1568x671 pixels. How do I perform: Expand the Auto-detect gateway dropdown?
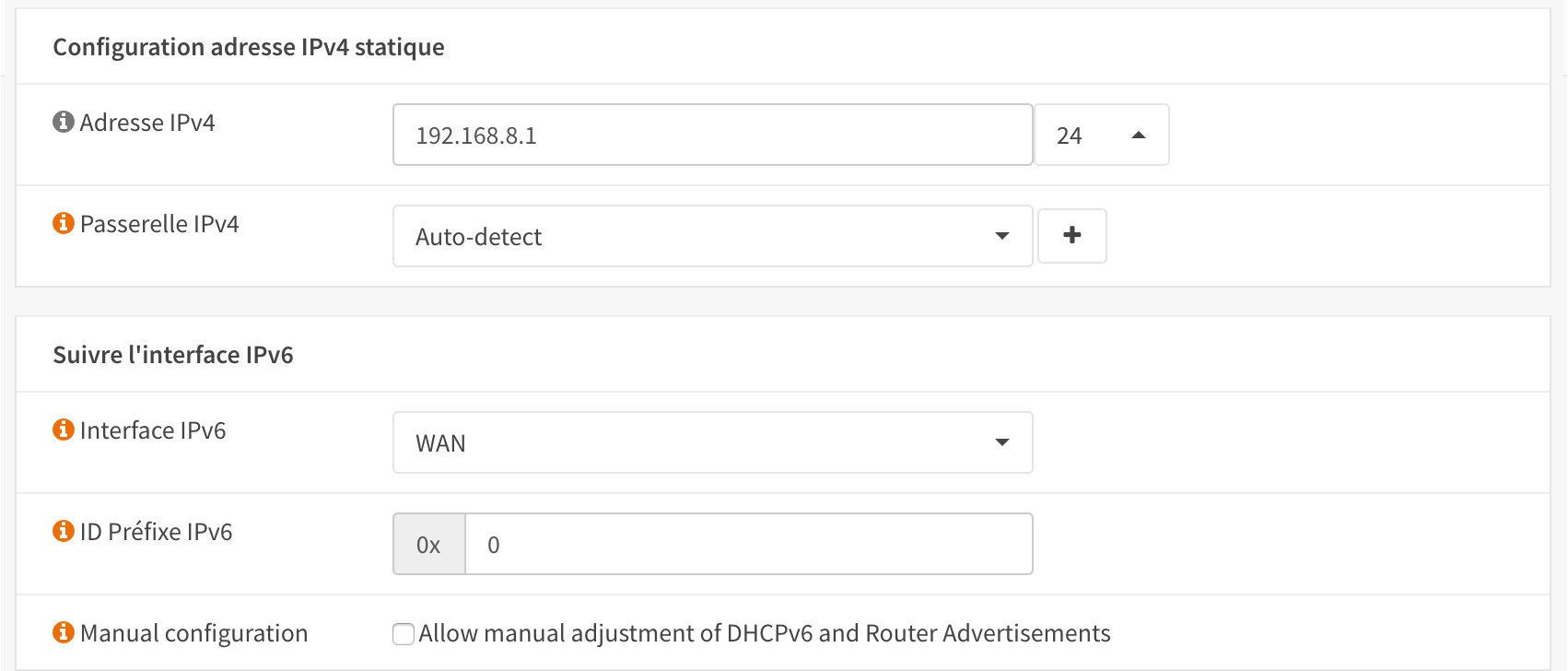(712, 237)
